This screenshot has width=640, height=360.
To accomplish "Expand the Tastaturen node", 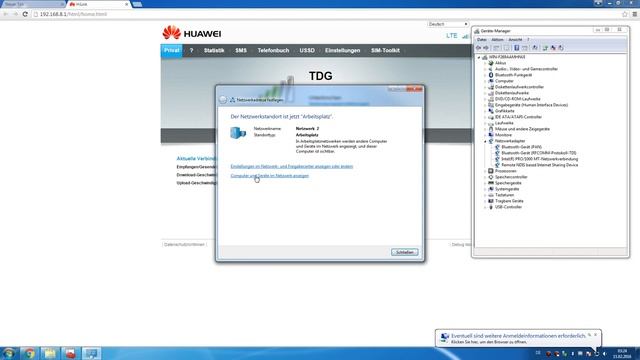I will (485, 195).
